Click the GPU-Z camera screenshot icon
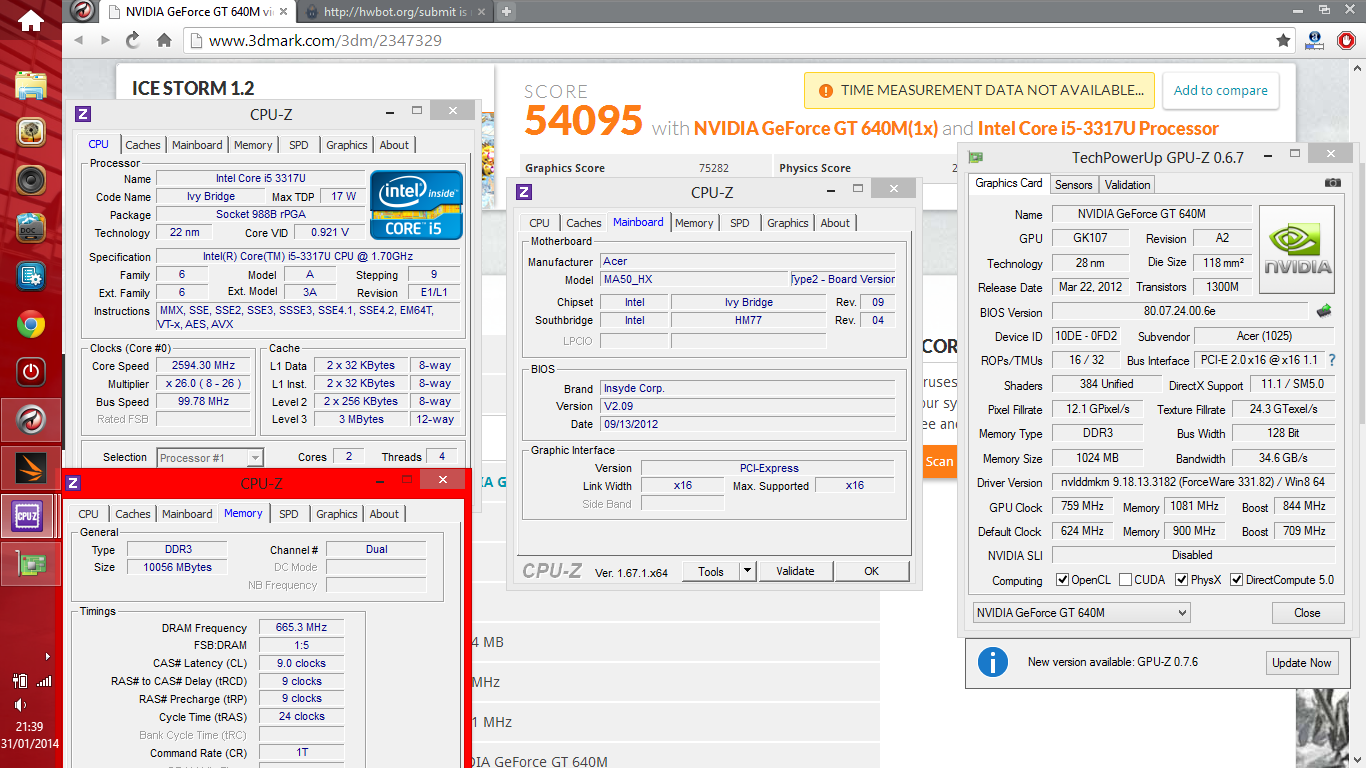1366x768 pixels. pyautogui.click(x=1332, y=183)
